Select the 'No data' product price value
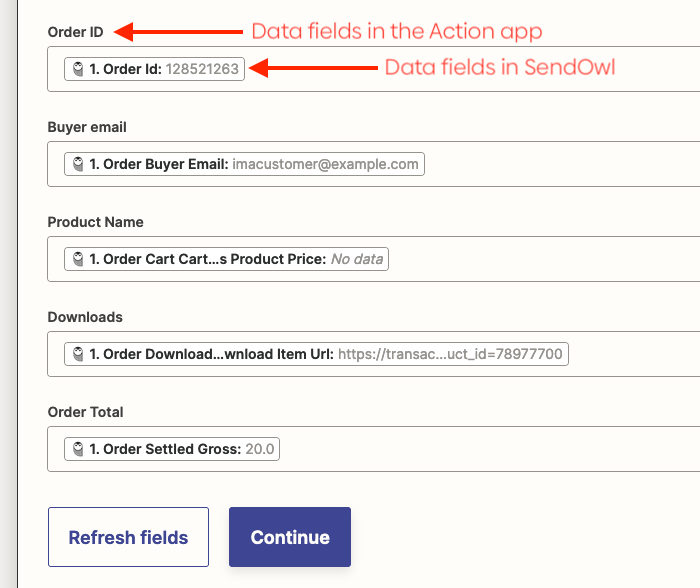 (x=356, y=259)
